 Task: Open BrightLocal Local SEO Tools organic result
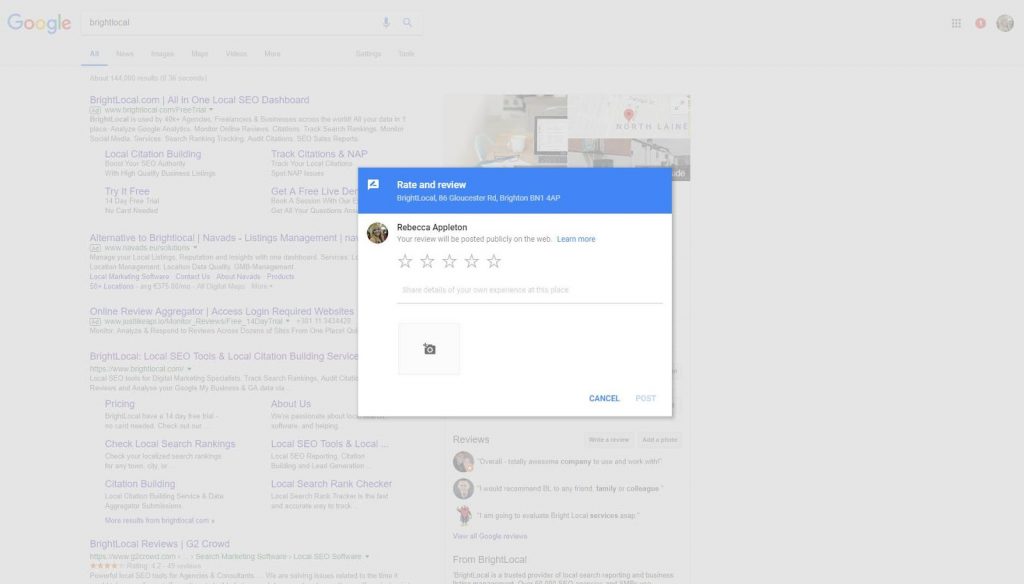[223, 356]
